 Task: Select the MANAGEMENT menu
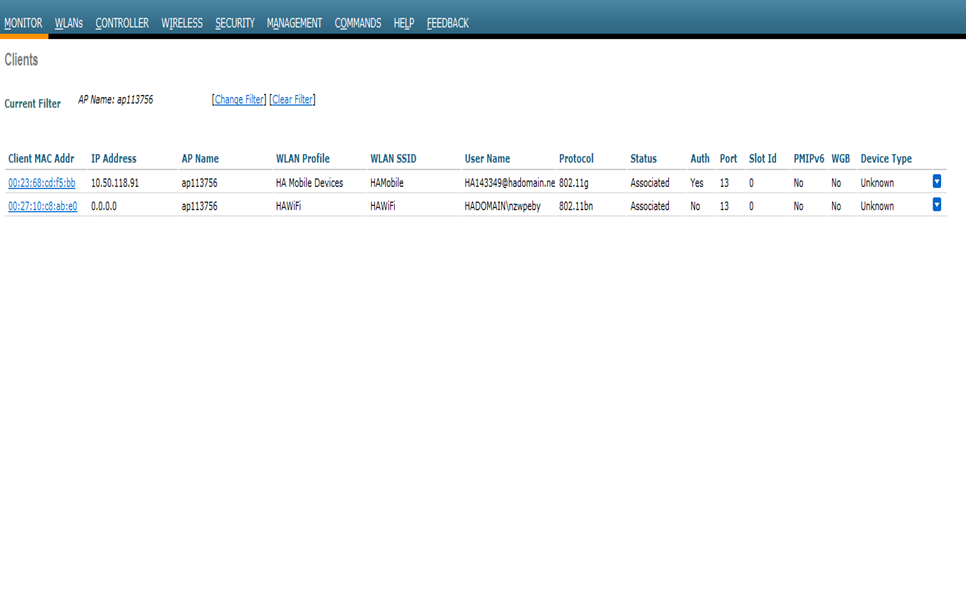click(294, 23)
